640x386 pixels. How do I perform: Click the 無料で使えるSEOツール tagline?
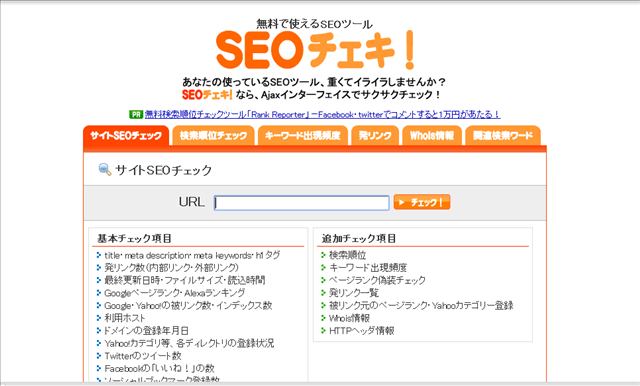pos(315,24)
